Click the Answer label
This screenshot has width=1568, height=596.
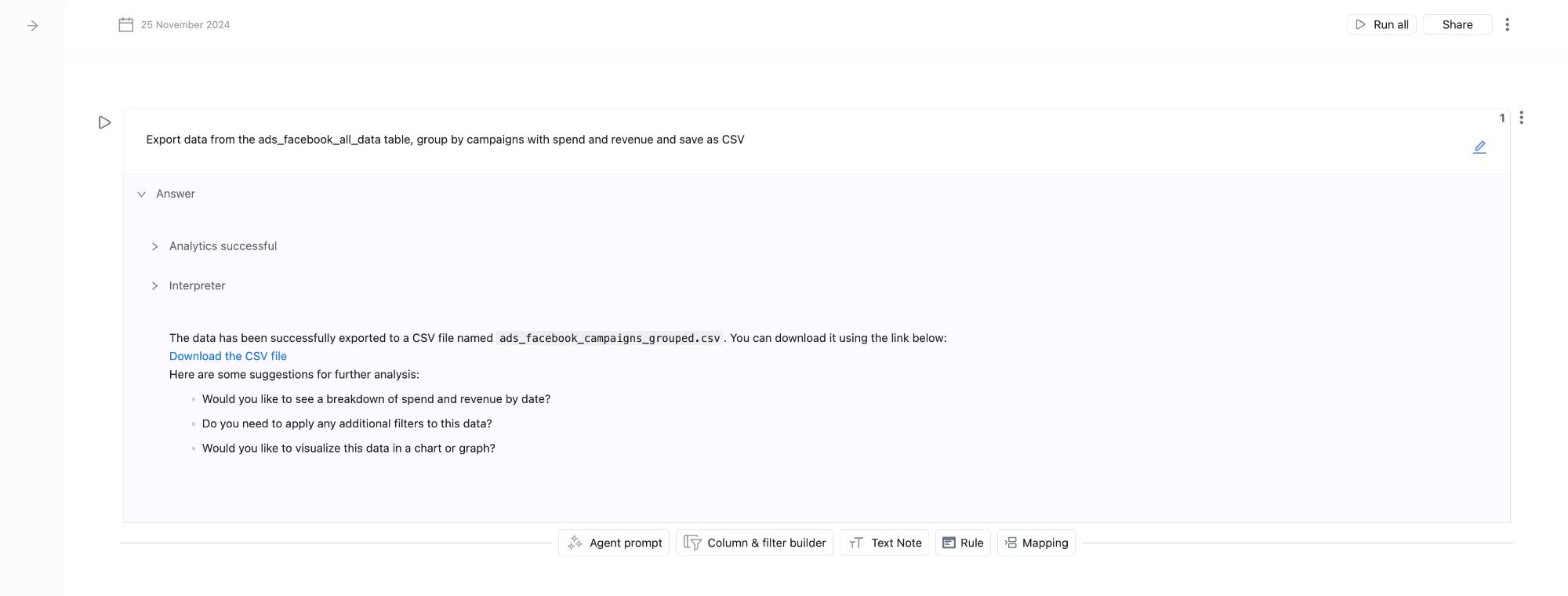tap(176, 194)
